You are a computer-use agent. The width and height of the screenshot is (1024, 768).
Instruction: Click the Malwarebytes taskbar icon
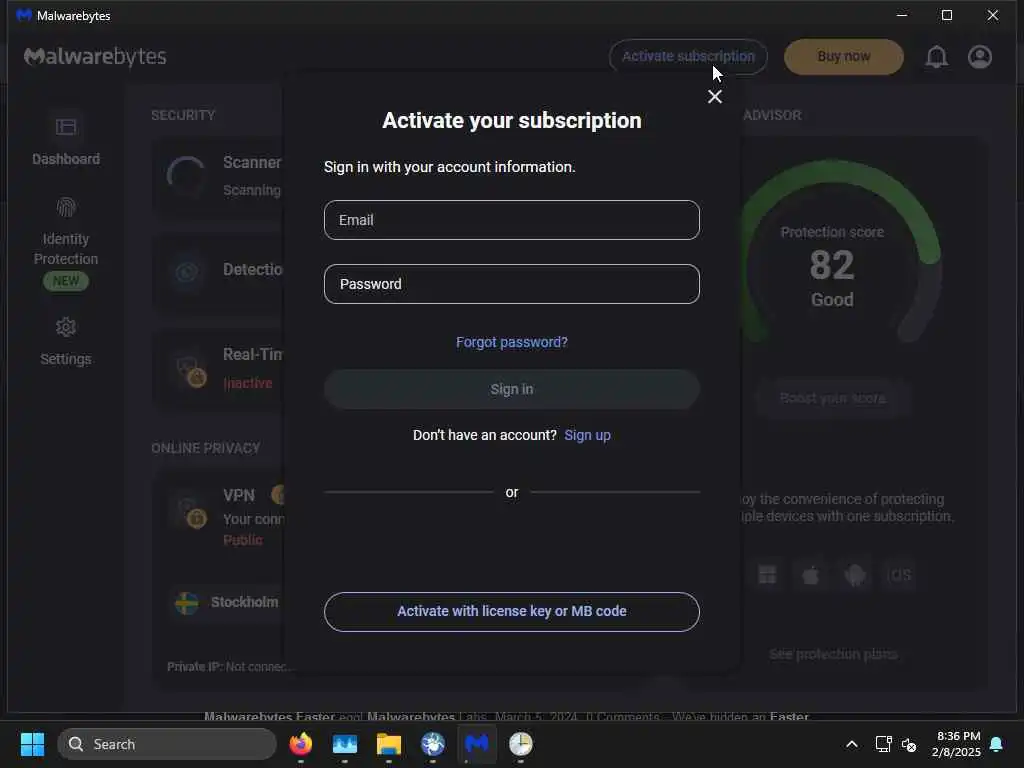tap(477, 744)
